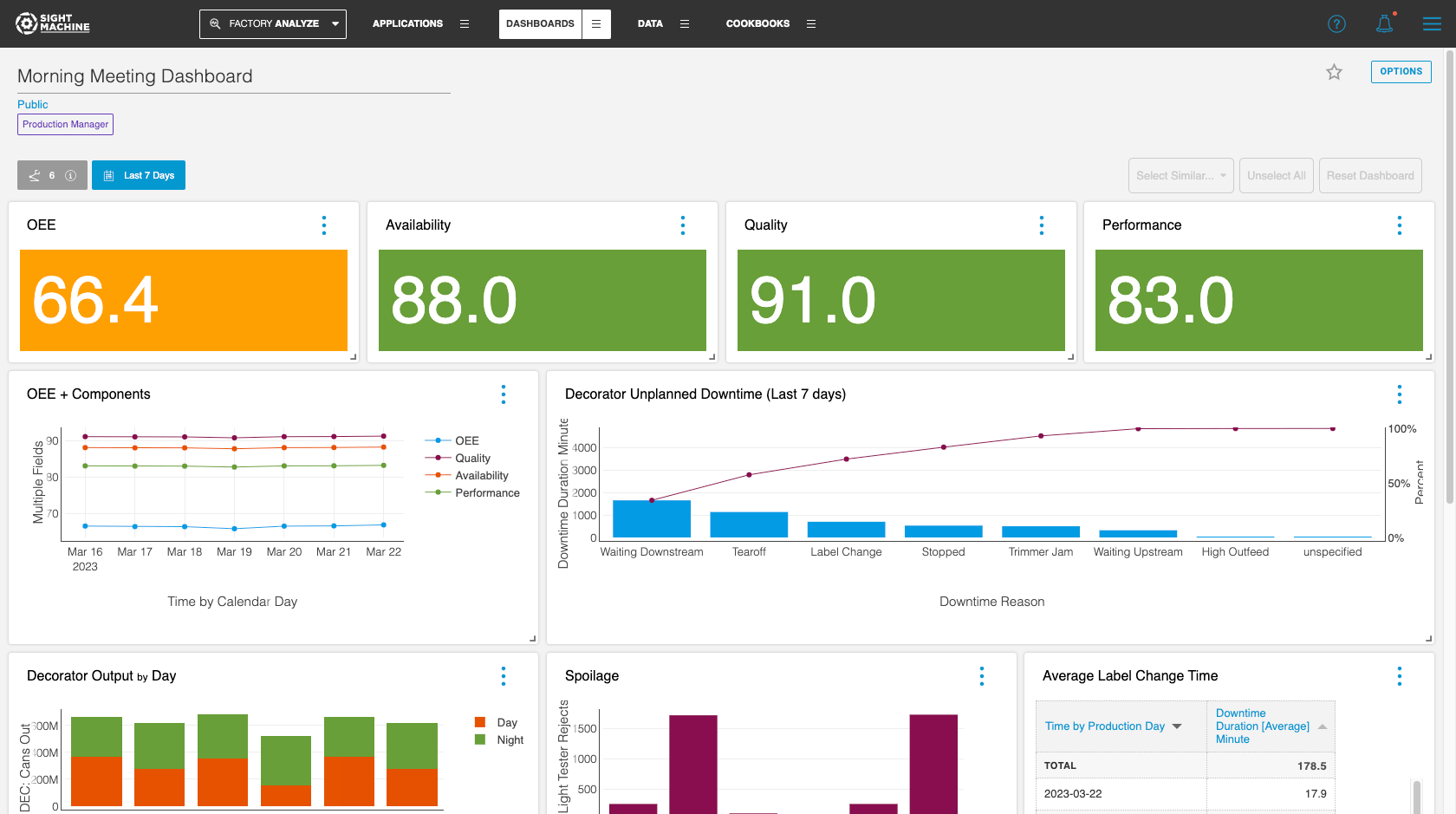Viewport: 1456px width, 814px height.
Task: Open the Cookbooks menu
Action: (x=757, y=24)
